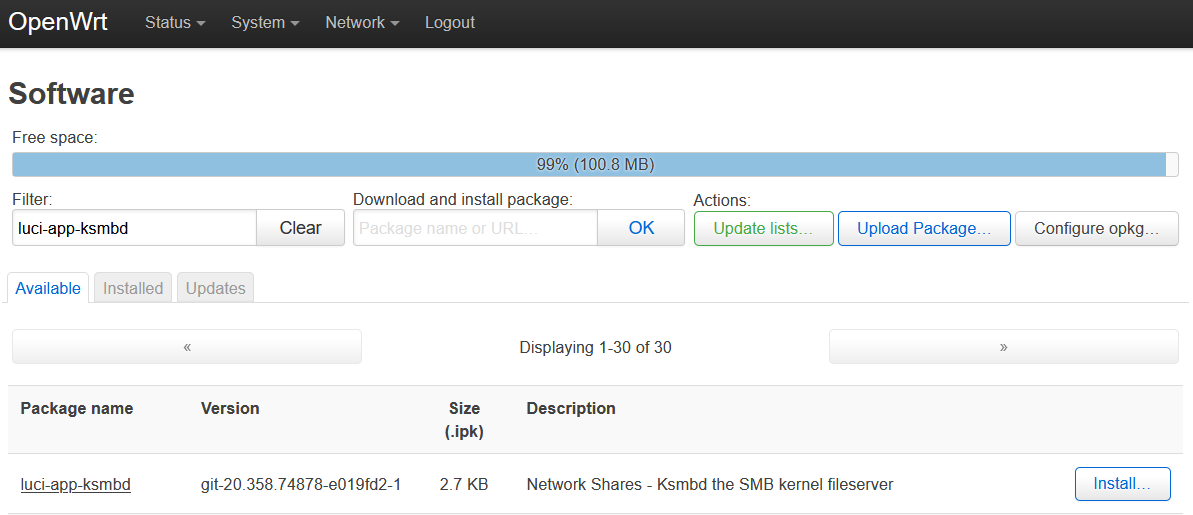The image size is (1193, 515).
Task: Click the free space progress bar
Action: click(x=596, y=164)
